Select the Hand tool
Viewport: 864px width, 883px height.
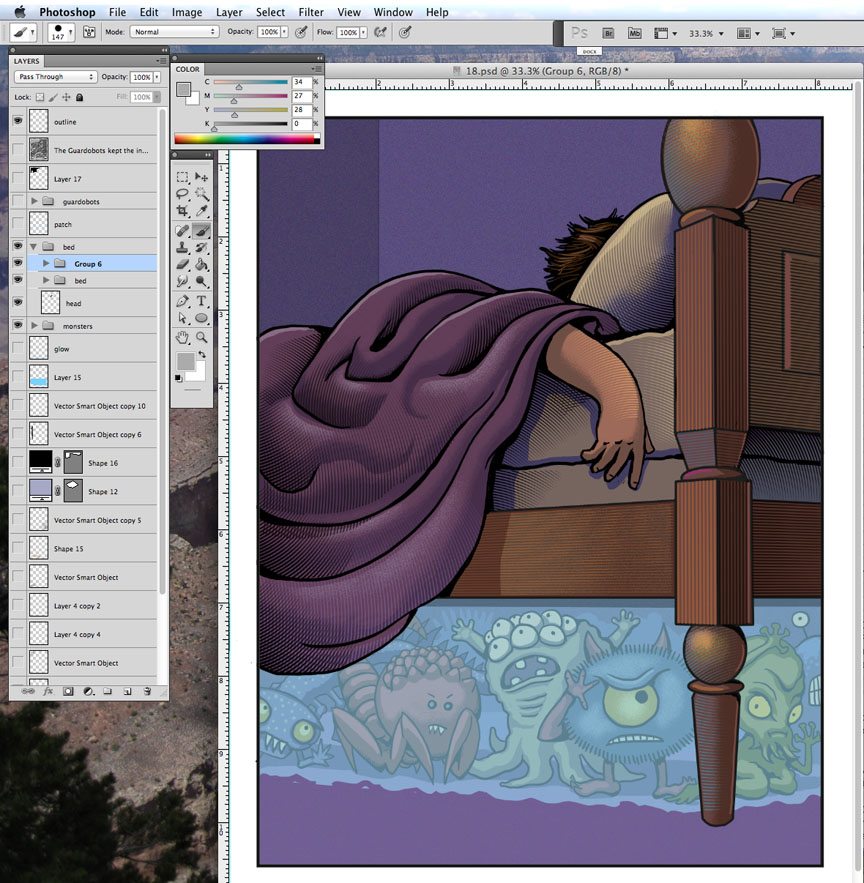click(x=182, y=337)
